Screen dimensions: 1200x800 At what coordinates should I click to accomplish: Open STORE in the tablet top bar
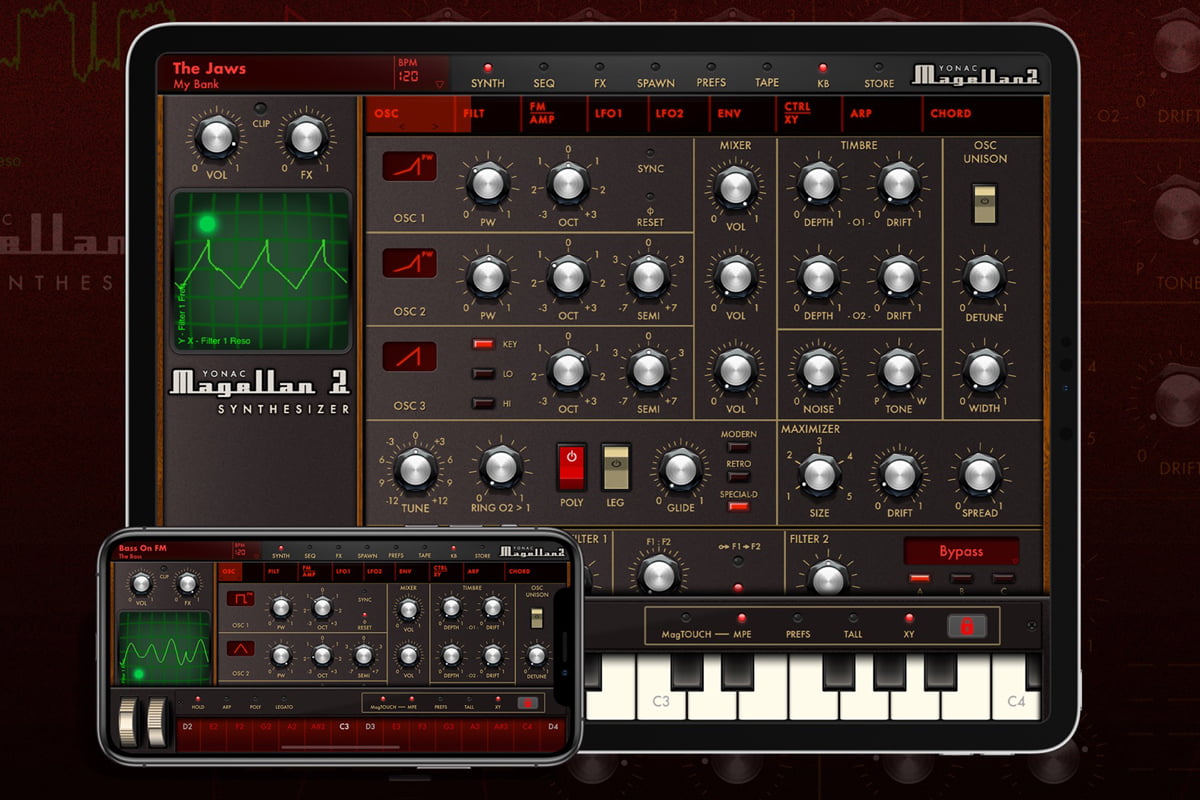(x=879, y=76)
